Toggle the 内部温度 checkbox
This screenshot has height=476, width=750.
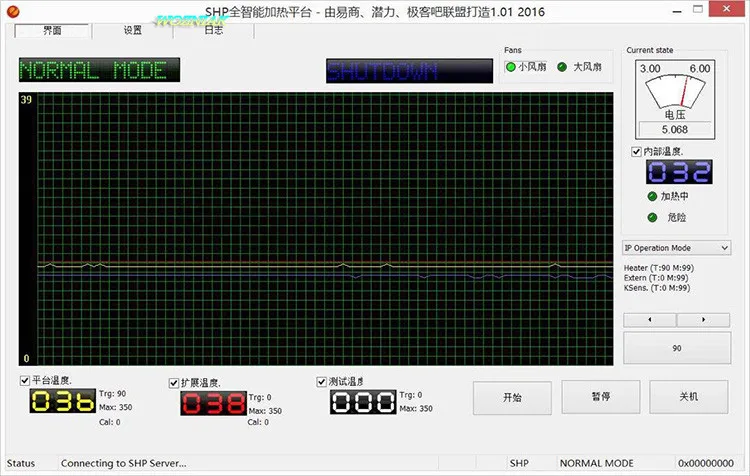(637, 151)
